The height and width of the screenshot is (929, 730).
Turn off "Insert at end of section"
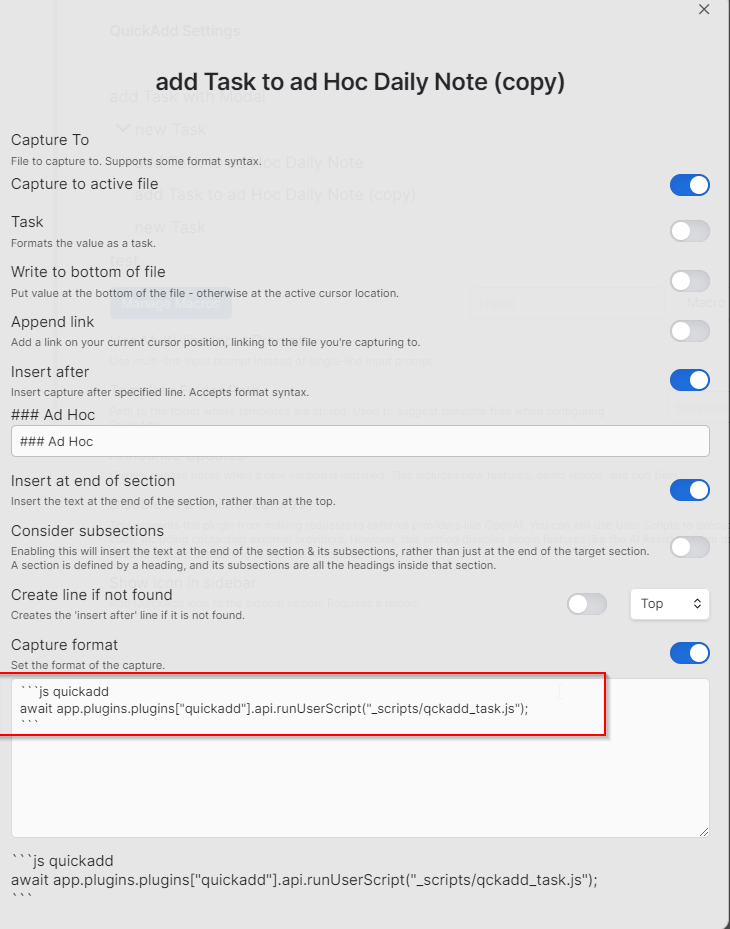coord(690,490)
